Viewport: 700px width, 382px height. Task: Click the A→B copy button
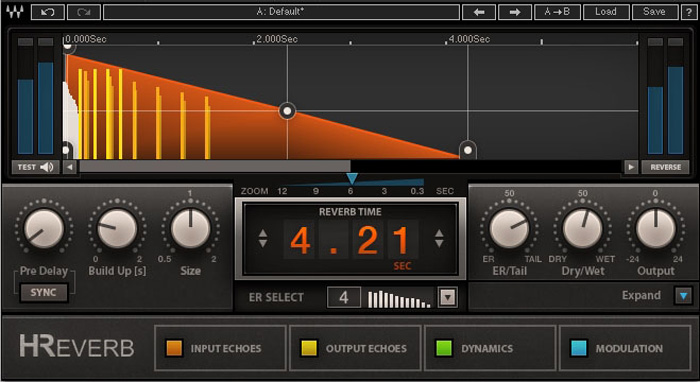tap(558, 12)
